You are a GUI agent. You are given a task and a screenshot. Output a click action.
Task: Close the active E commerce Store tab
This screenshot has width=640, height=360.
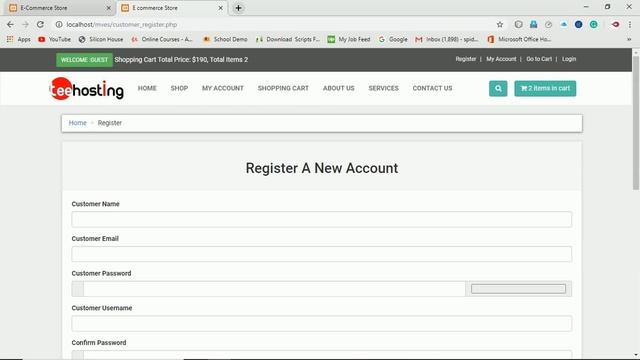point(220,8)
